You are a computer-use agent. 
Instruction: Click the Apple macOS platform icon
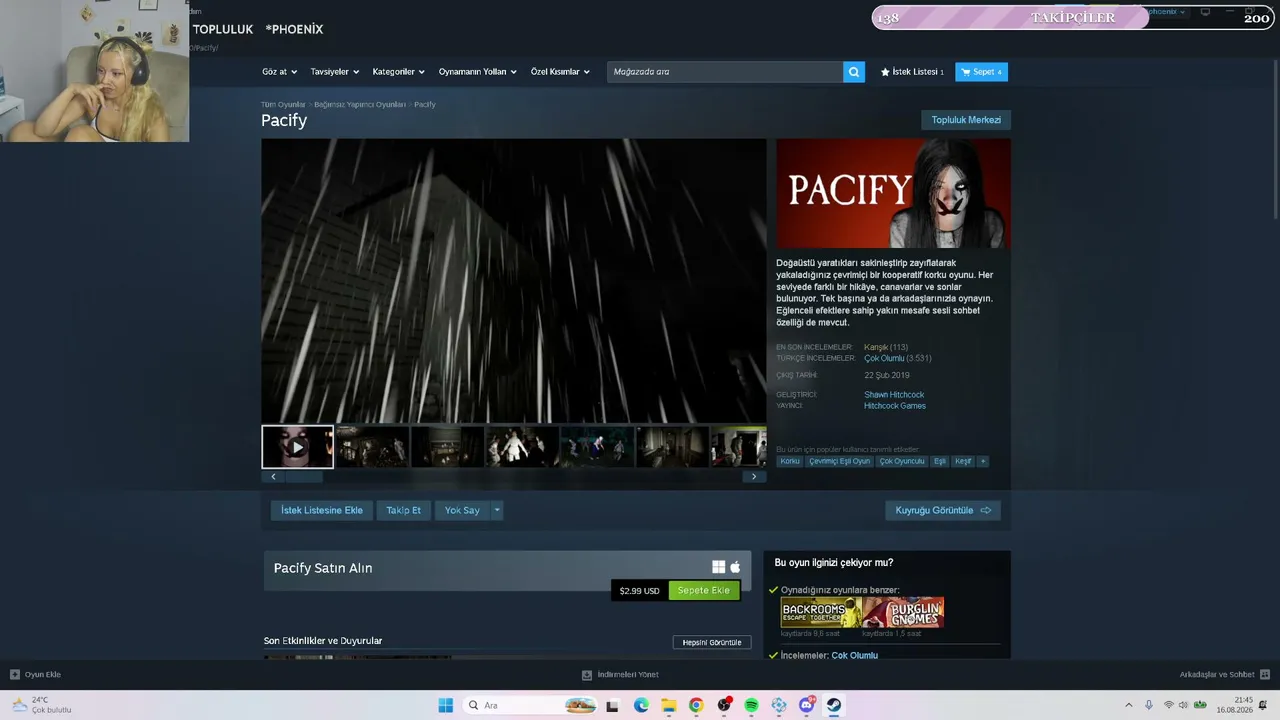[735, 567]
